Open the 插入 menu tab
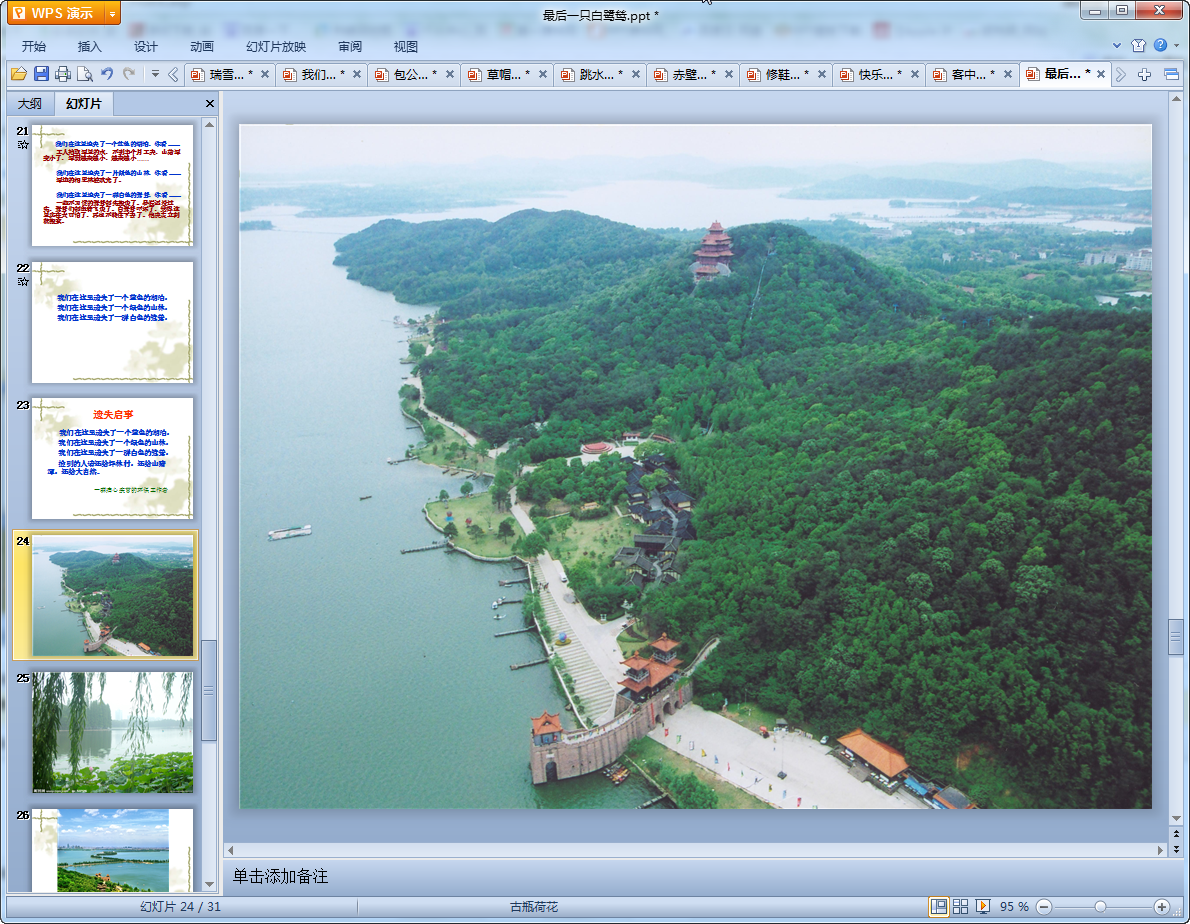 (x=90, y=46)
